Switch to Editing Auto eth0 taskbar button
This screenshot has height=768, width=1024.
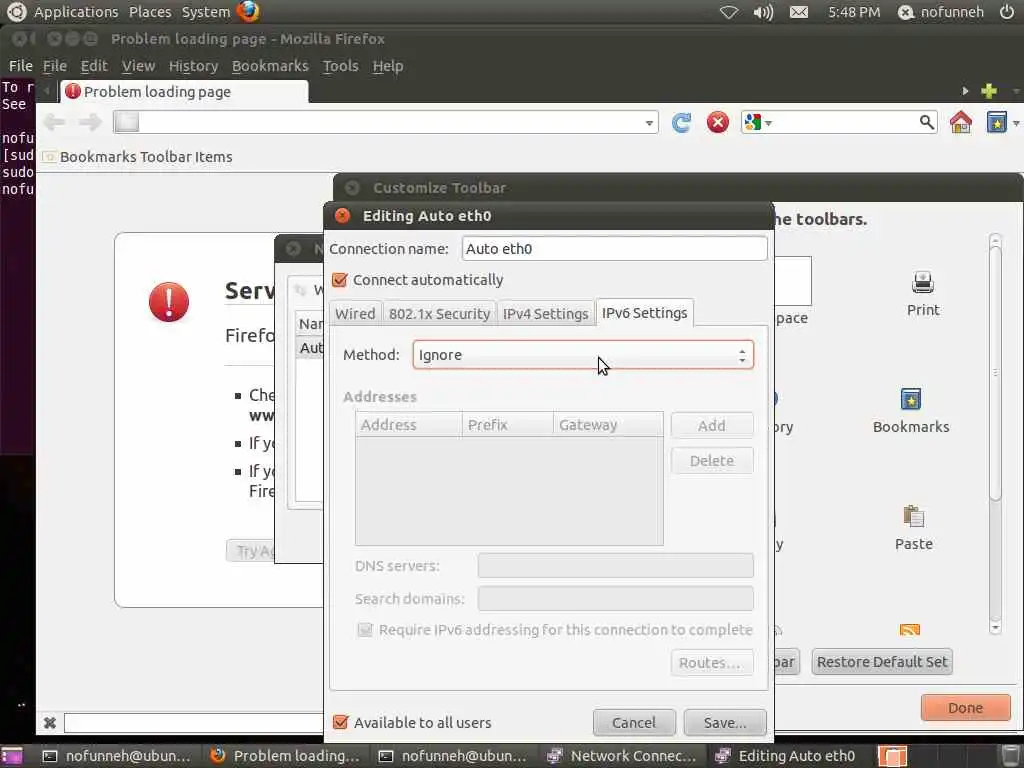tap(788, 756)
